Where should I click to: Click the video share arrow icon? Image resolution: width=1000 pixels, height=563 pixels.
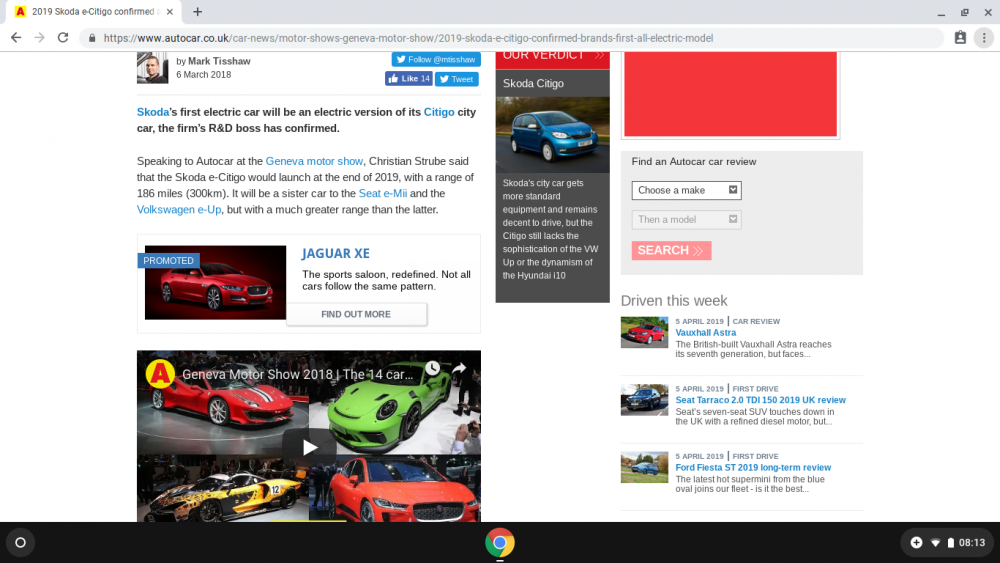coord(459,368)
